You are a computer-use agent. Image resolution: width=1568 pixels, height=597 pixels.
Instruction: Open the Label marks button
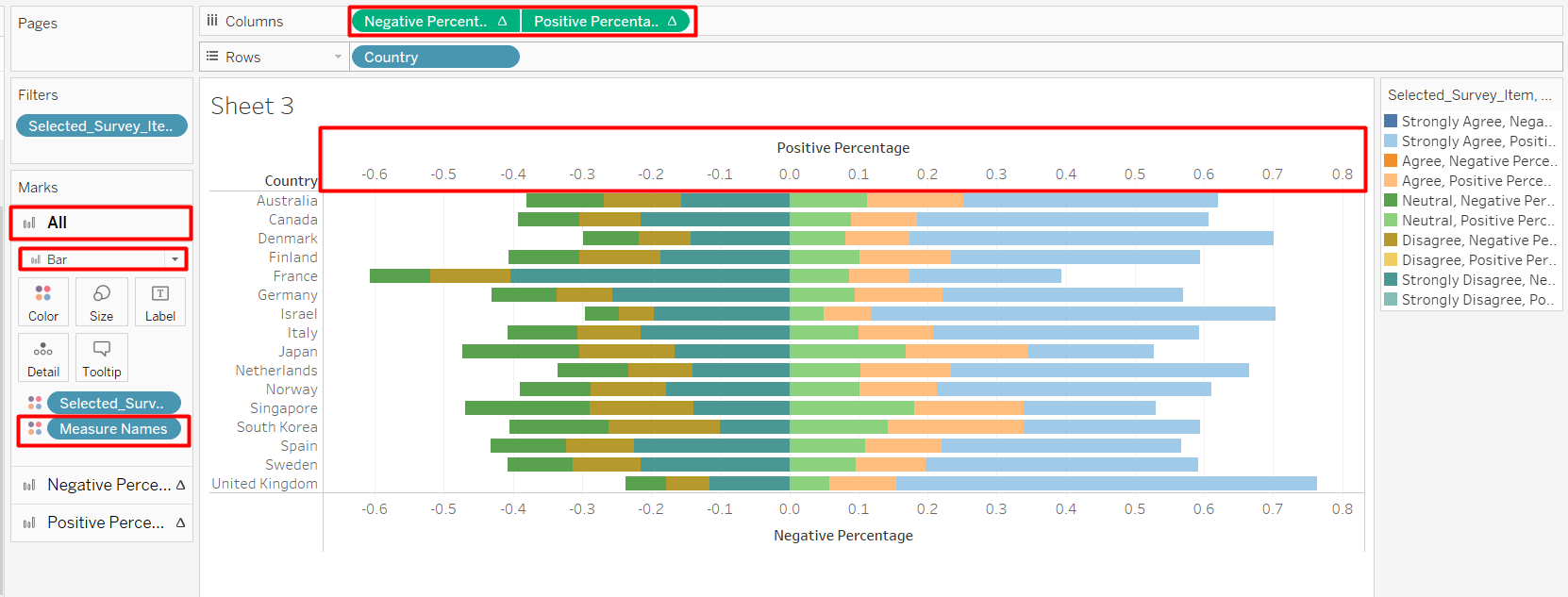click(160, 302)
